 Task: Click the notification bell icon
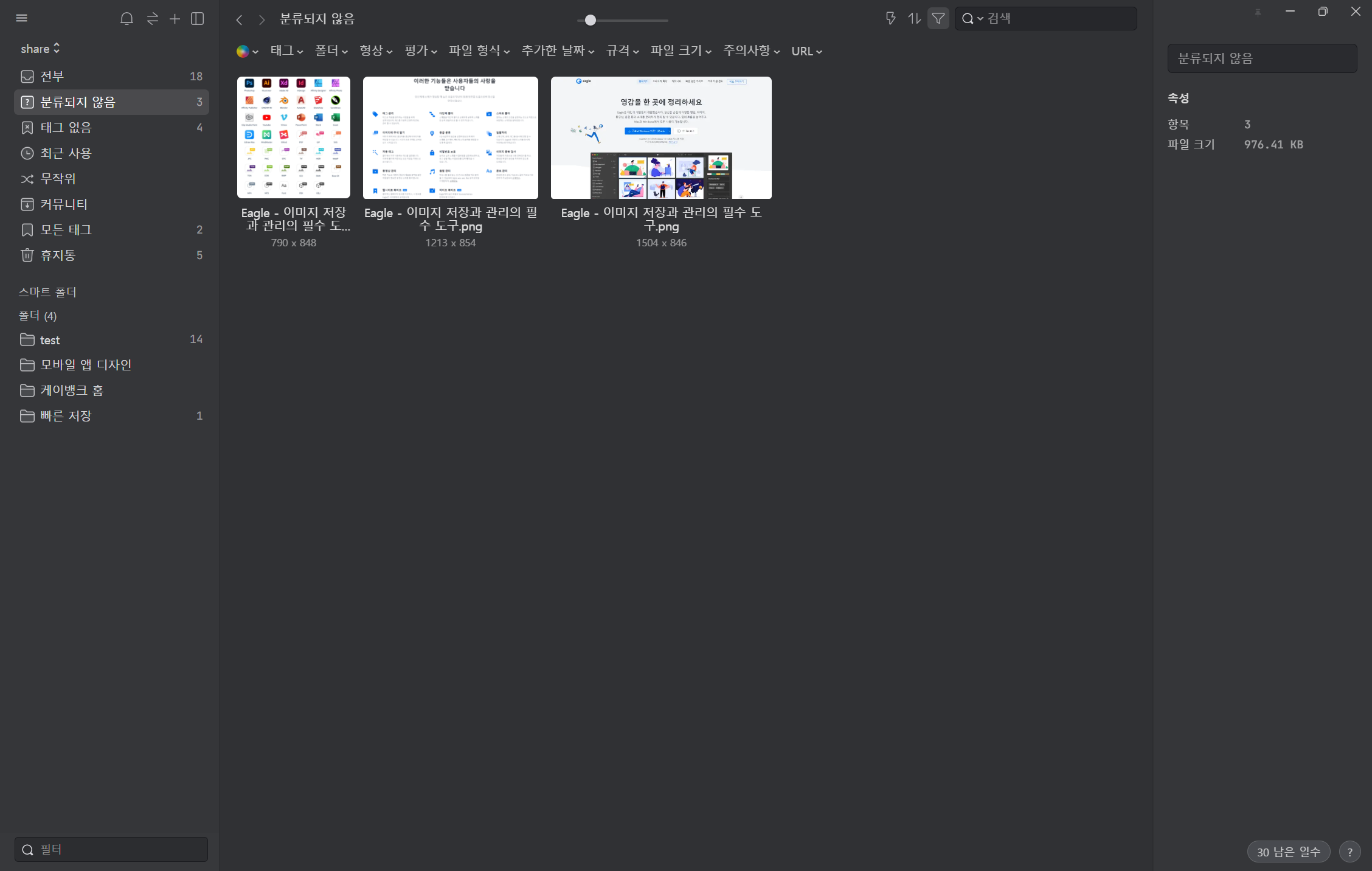pyautogui.click(x=126, y=19)
